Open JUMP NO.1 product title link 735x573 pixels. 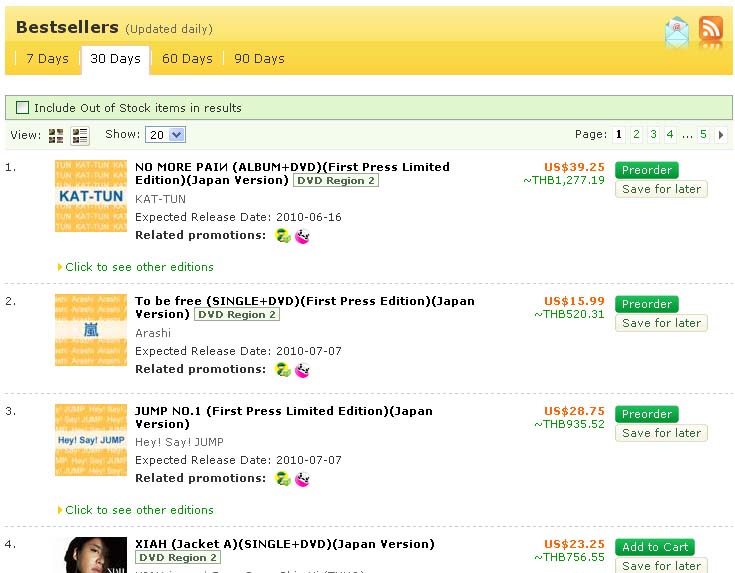[x=284, y=417]
